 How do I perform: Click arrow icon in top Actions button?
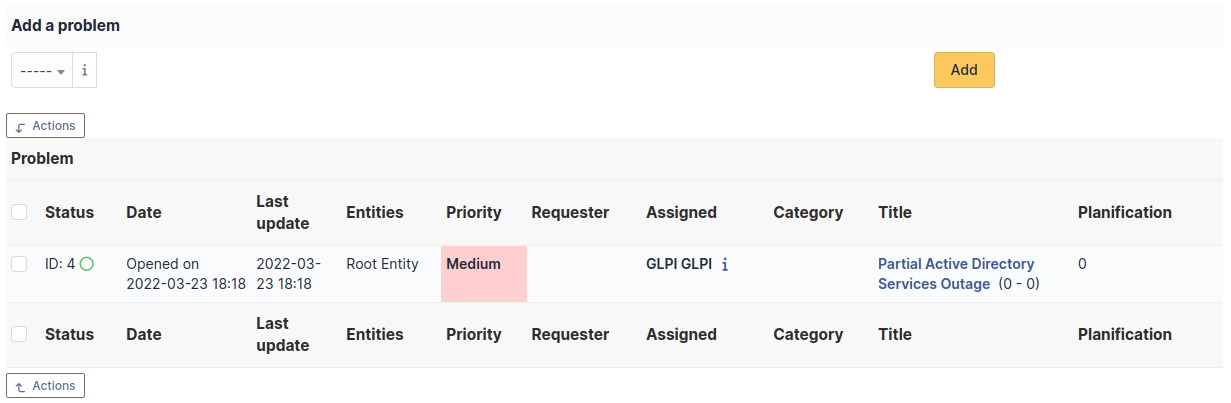[21, 126]
